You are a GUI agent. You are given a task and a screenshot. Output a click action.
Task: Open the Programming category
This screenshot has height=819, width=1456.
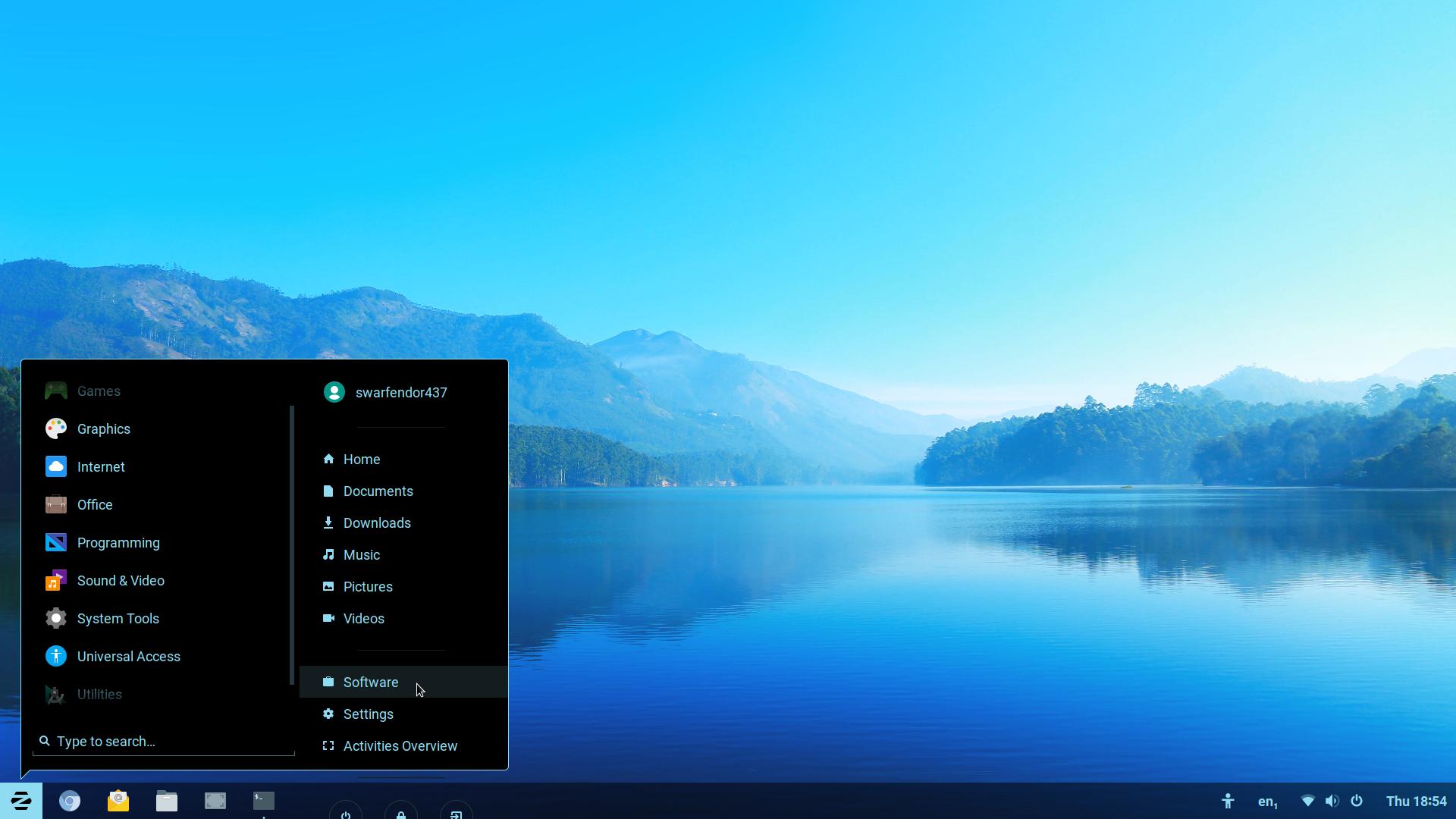119,542
